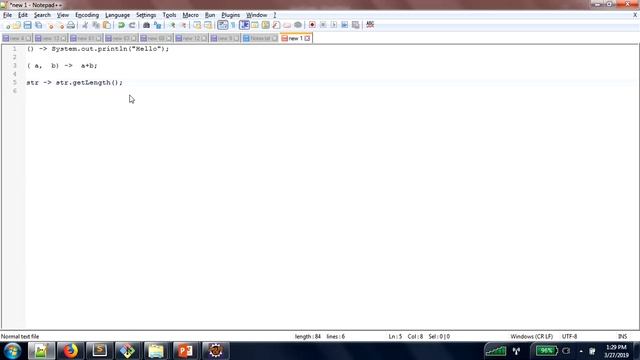Image resolution: width=640 pixels, height=360 pixels.
Task: Open the file explorer taskbar icon
Action: 156,351
